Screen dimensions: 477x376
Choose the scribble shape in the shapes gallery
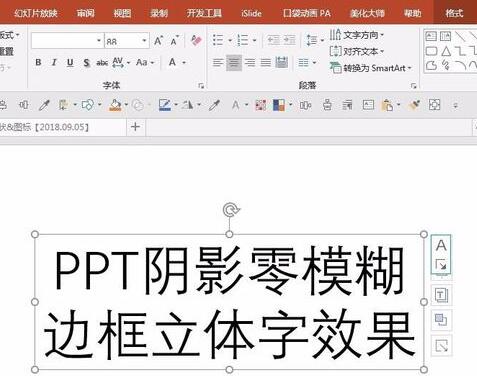click(x=446, y=65)
